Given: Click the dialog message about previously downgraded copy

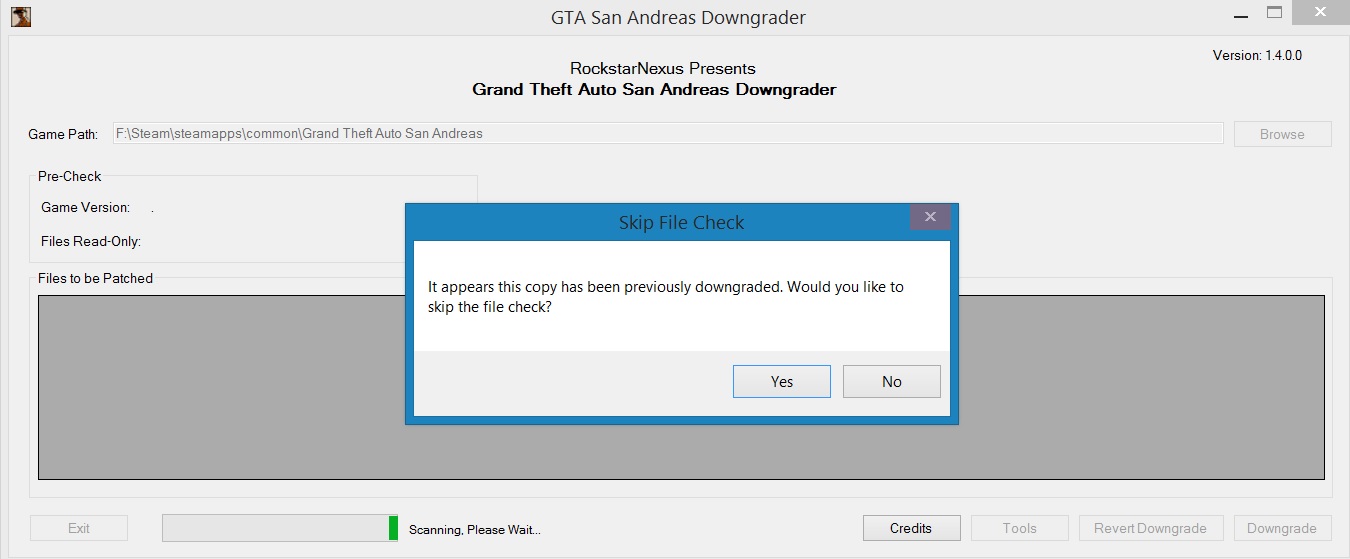Looking at the screenshot, I should coord(666,297).
